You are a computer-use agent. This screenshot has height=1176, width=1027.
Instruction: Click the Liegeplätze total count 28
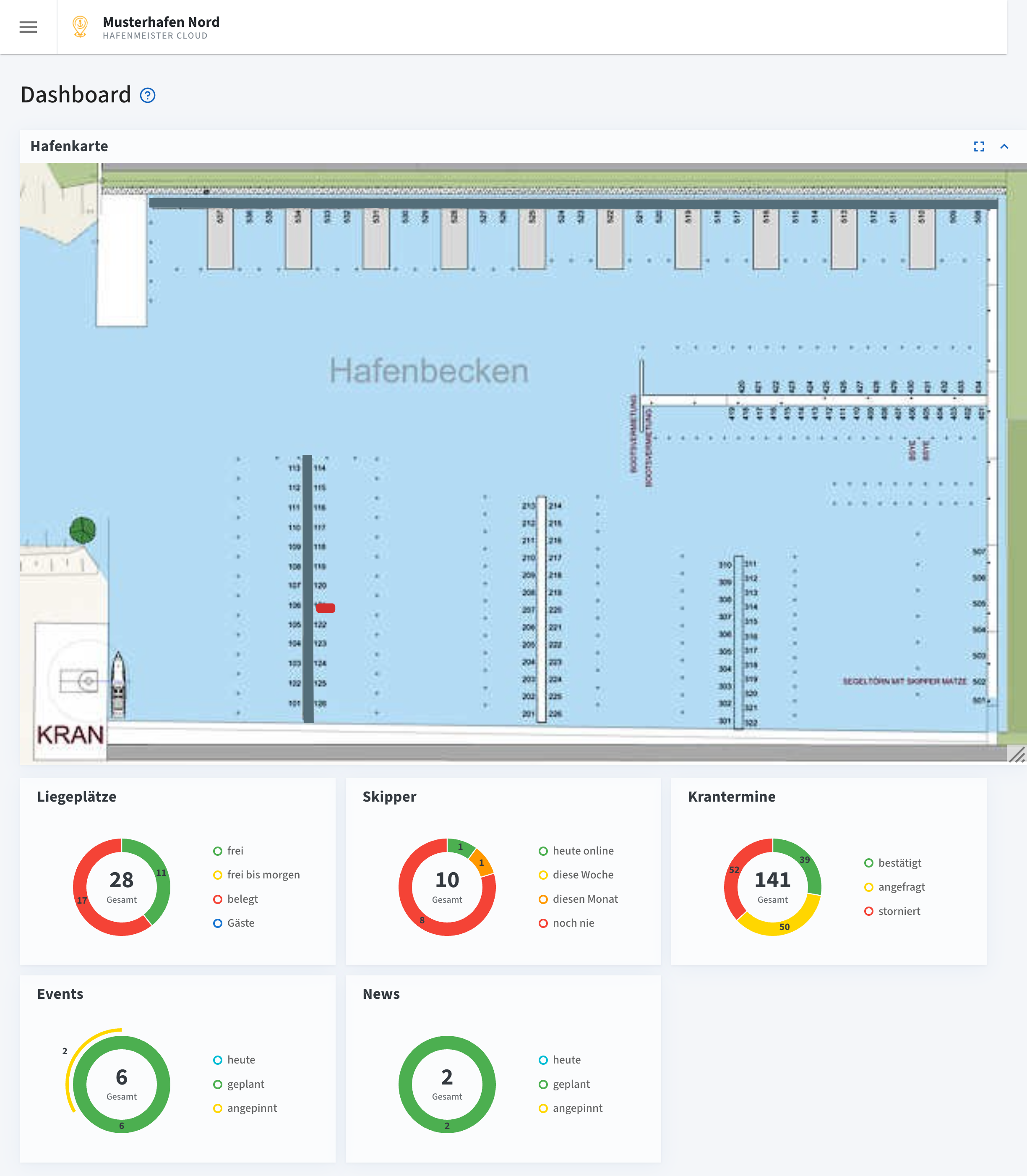click(x=121, y=880)
